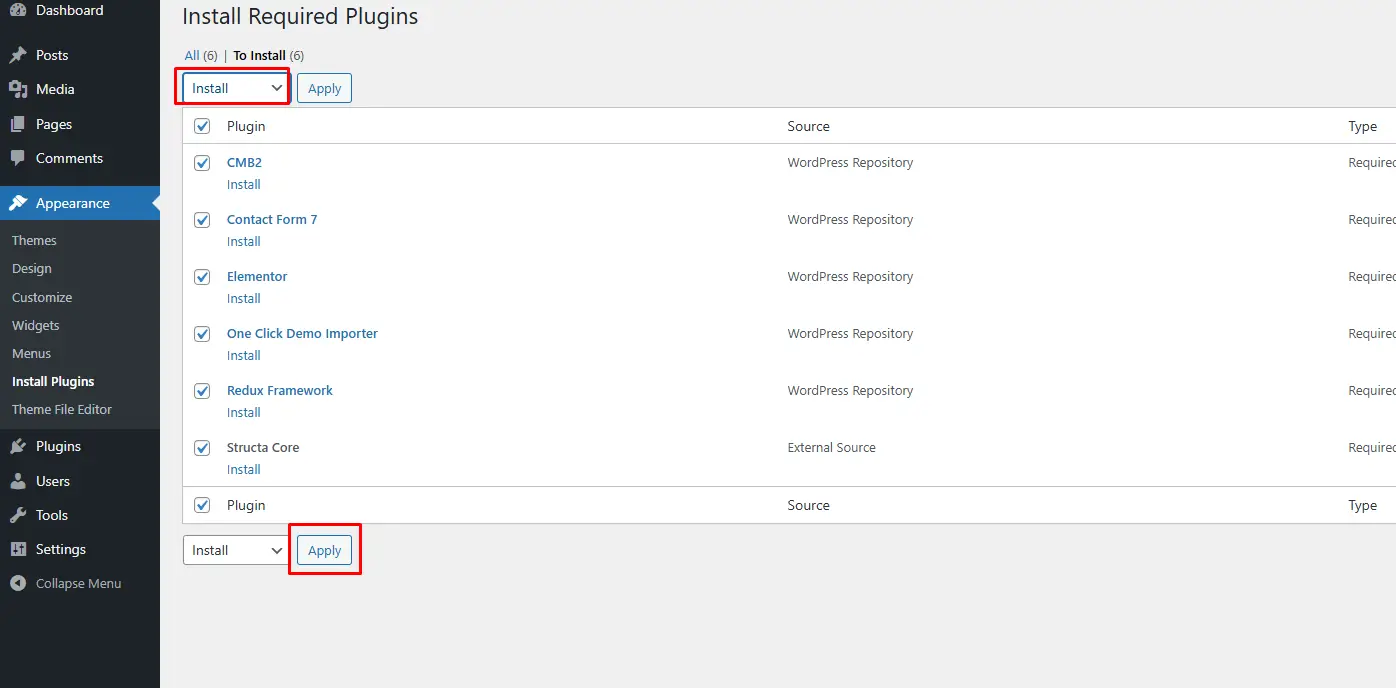This screenshot has height=688, width=1396.
Task: Open One Click Demo Importer name link
Action: (302, 333)
